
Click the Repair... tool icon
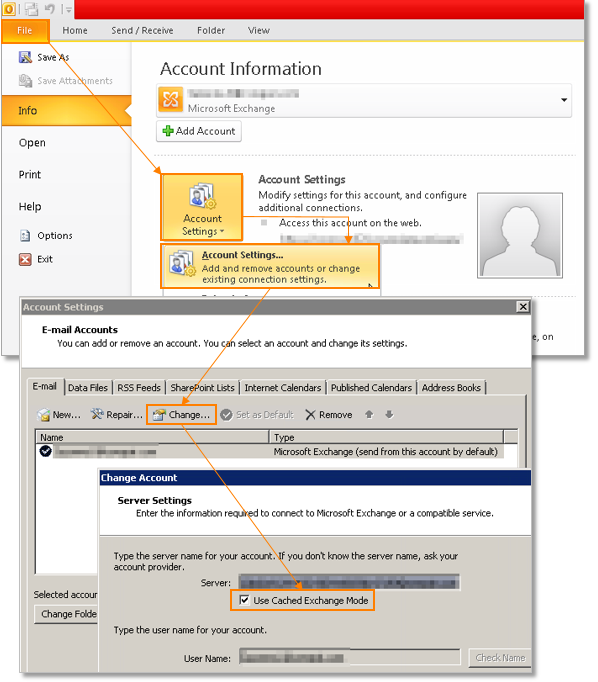97,414
